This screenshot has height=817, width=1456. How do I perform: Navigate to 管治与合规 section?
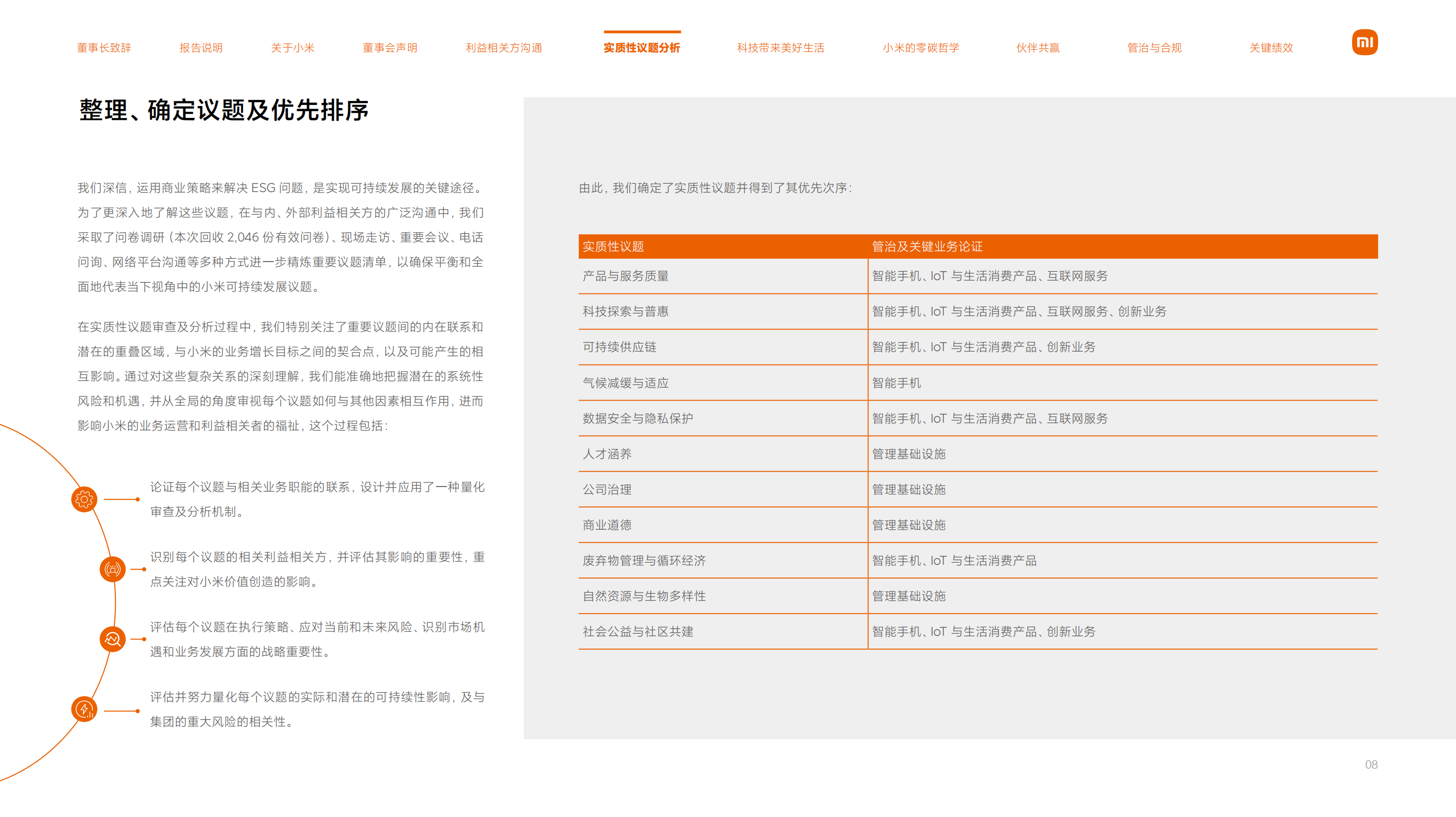coord(1154,48)
